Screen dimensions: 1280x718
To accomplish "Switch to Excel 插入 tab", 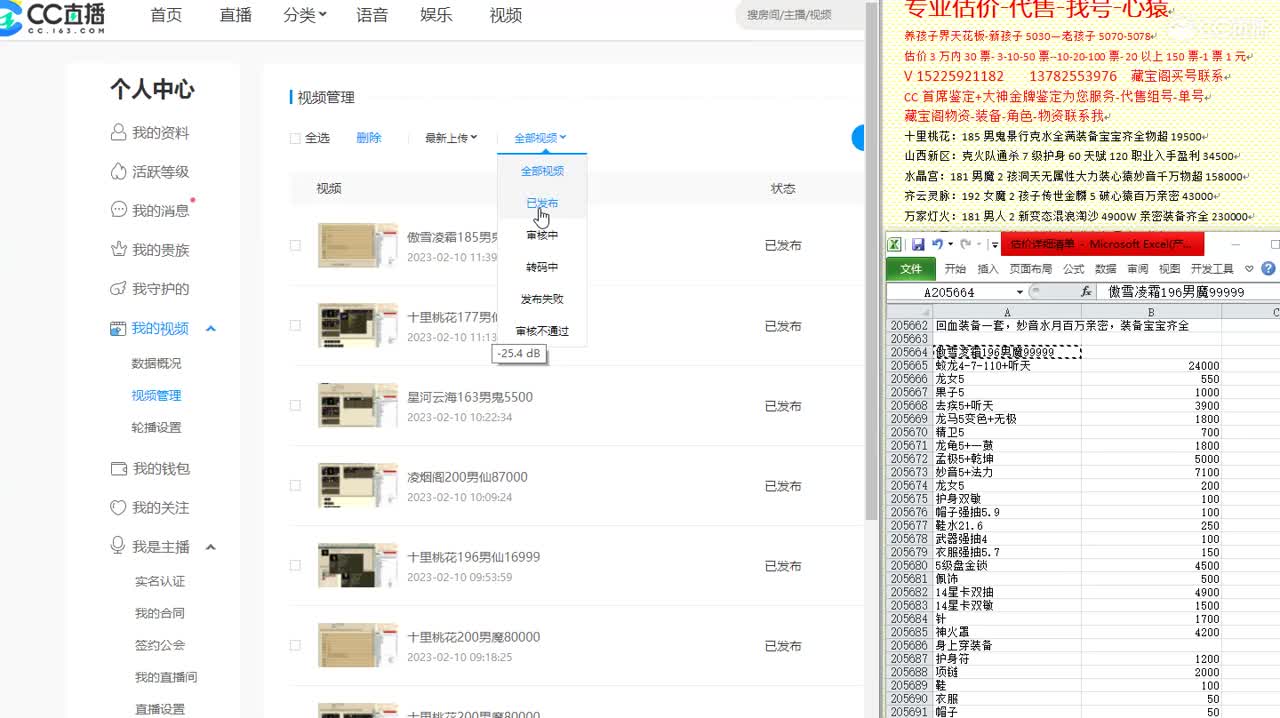I will click(x=988, y=269).
